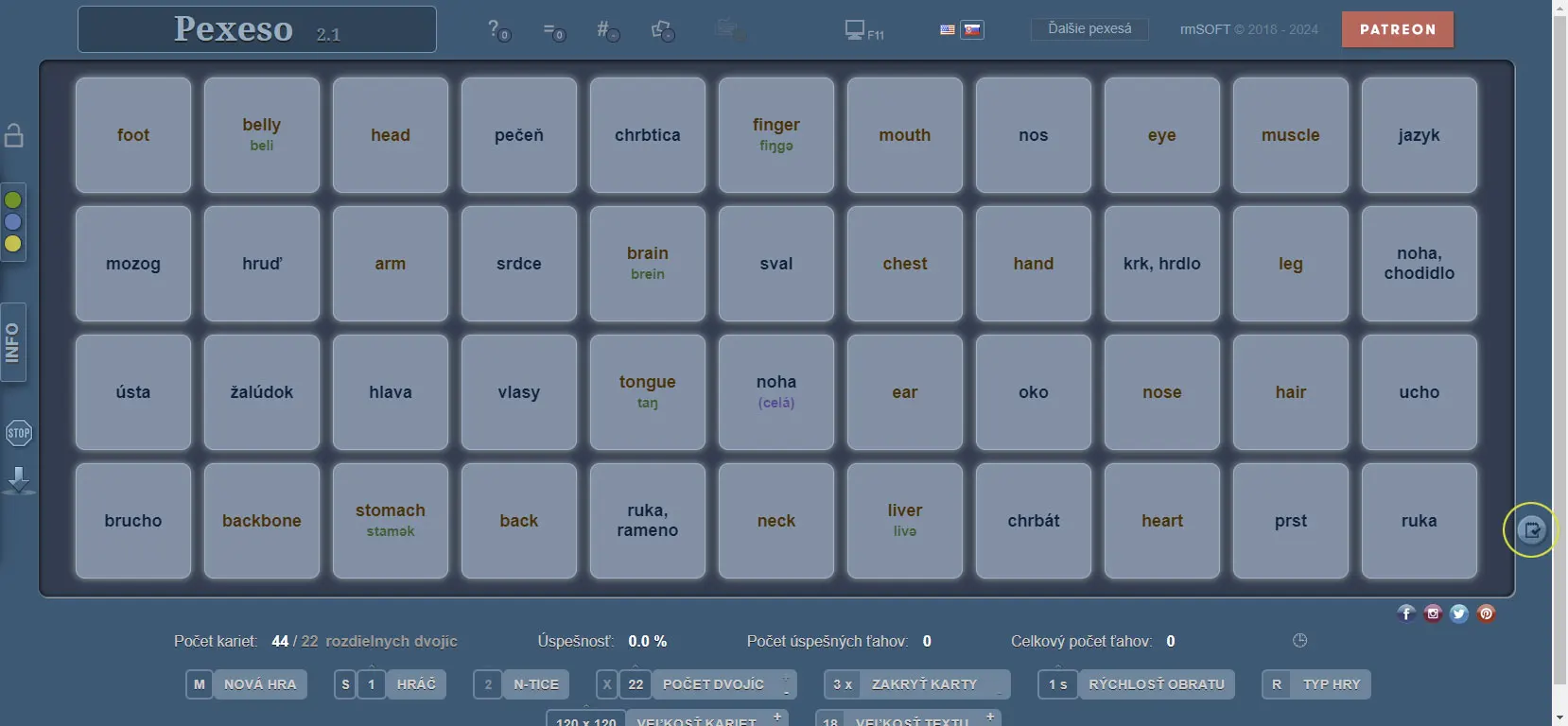
Task: Open the INFO side tab
Action: (x=13, y=342)
